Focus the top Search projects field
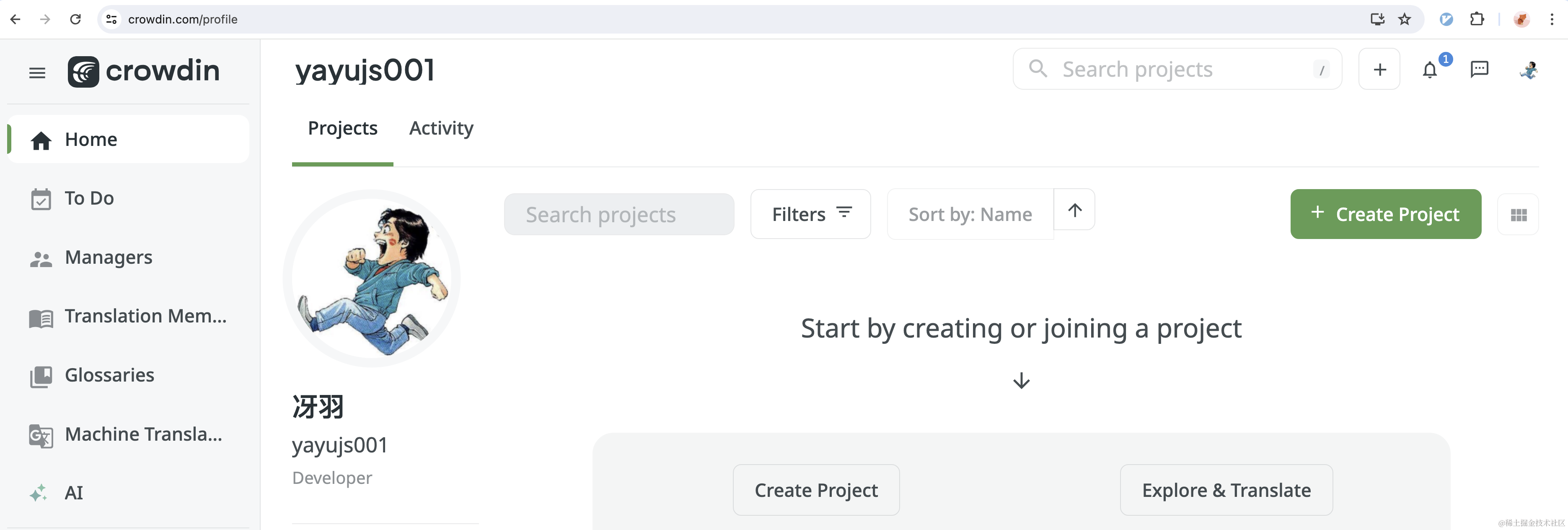The width and height of the screenshot is (1568, 530). tap(1177, 70)
